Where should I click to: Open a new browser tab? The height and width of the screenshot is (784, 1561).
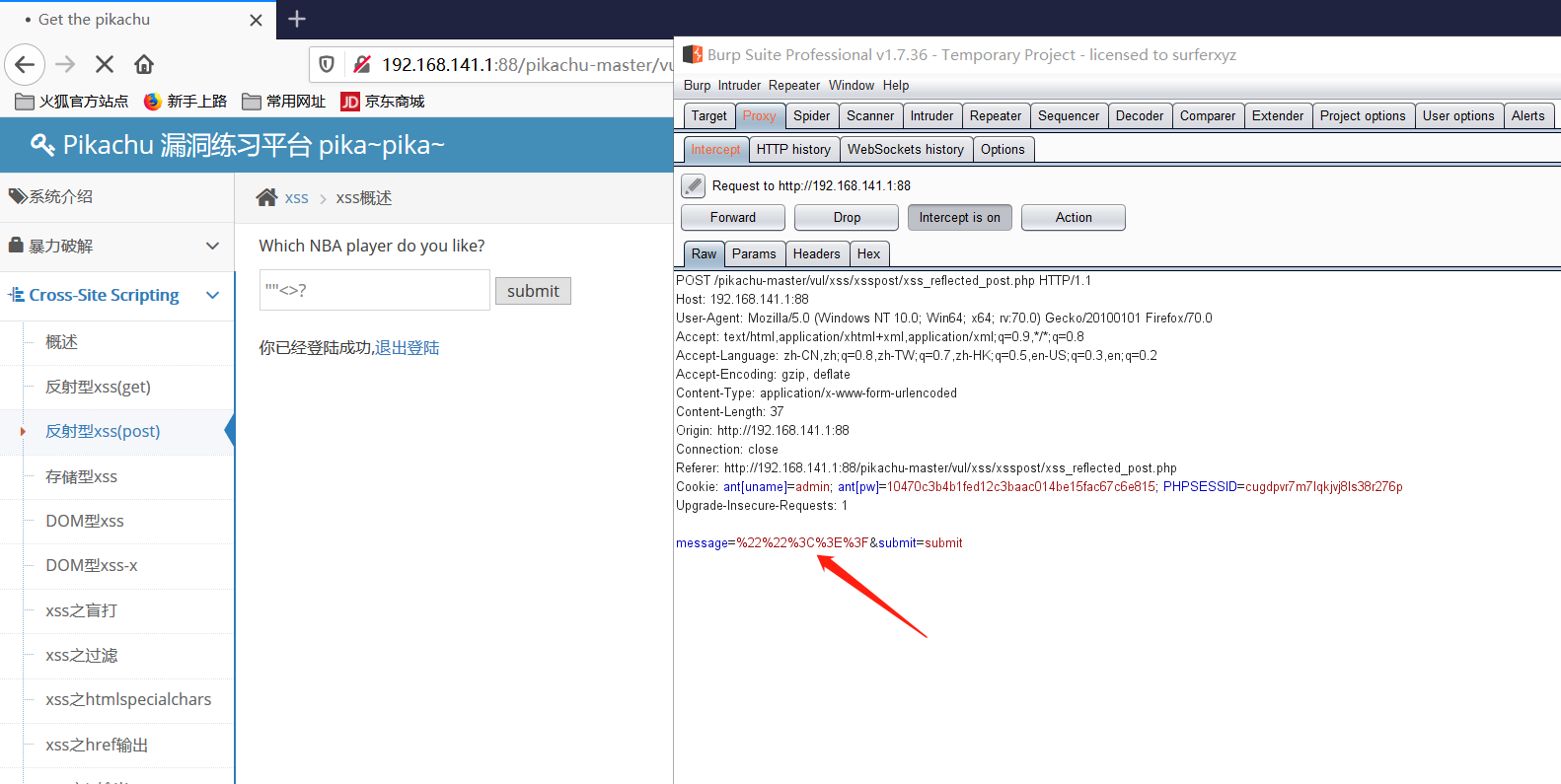tap(297, 19)
